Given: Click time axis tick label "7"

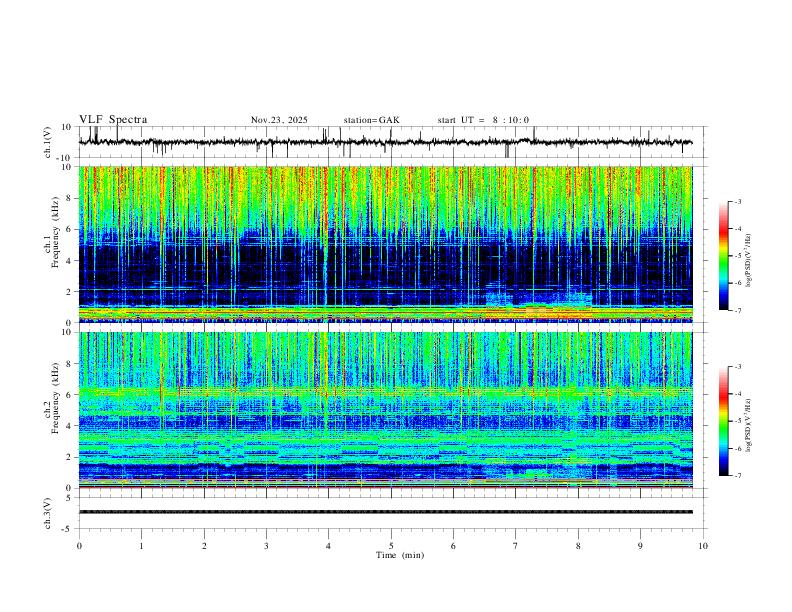Looking at the screenshot, I should click(x=516, y=546).
